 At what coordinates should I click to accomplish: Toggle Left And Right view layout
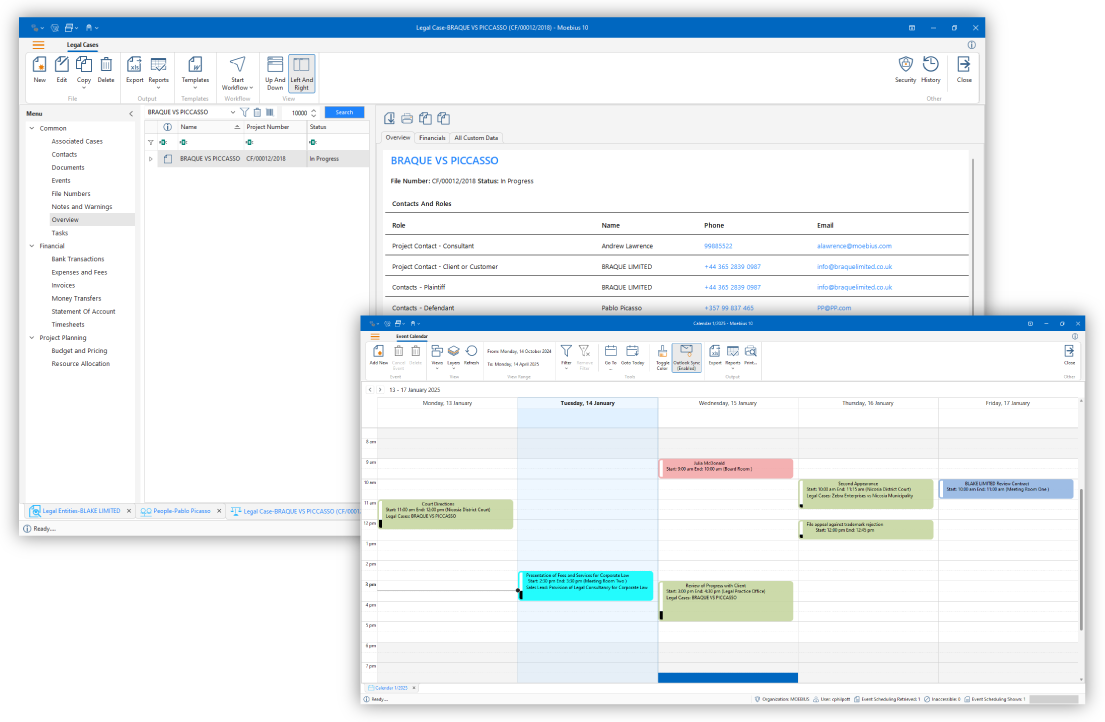[x=301, y=72]
